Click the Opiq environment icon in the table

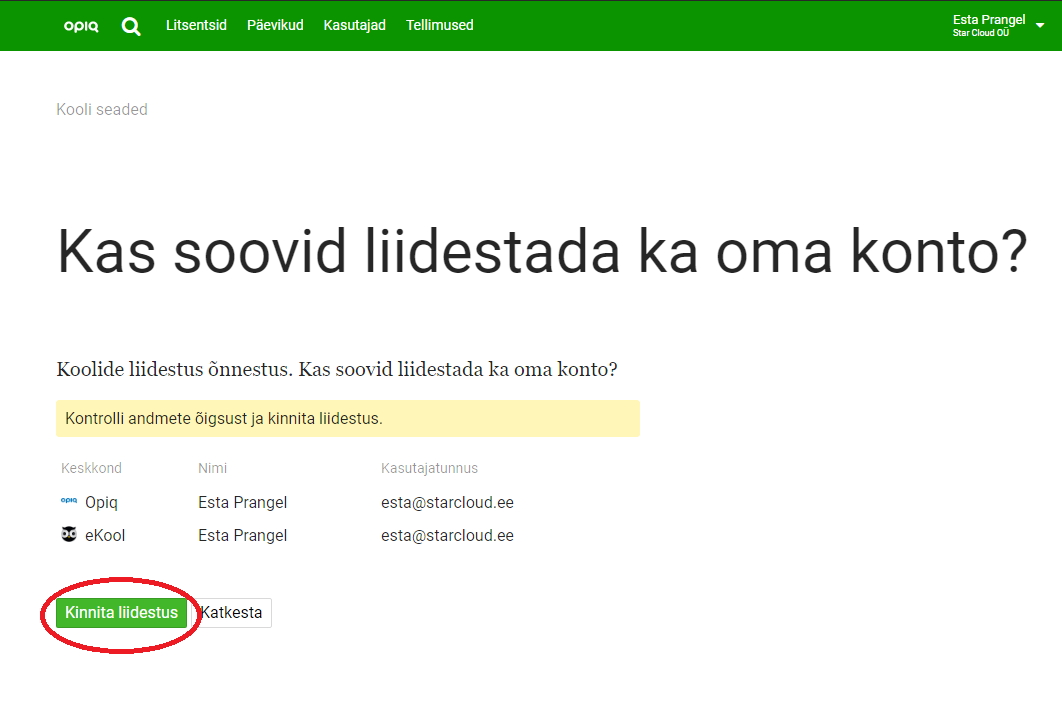click(69, 501)
